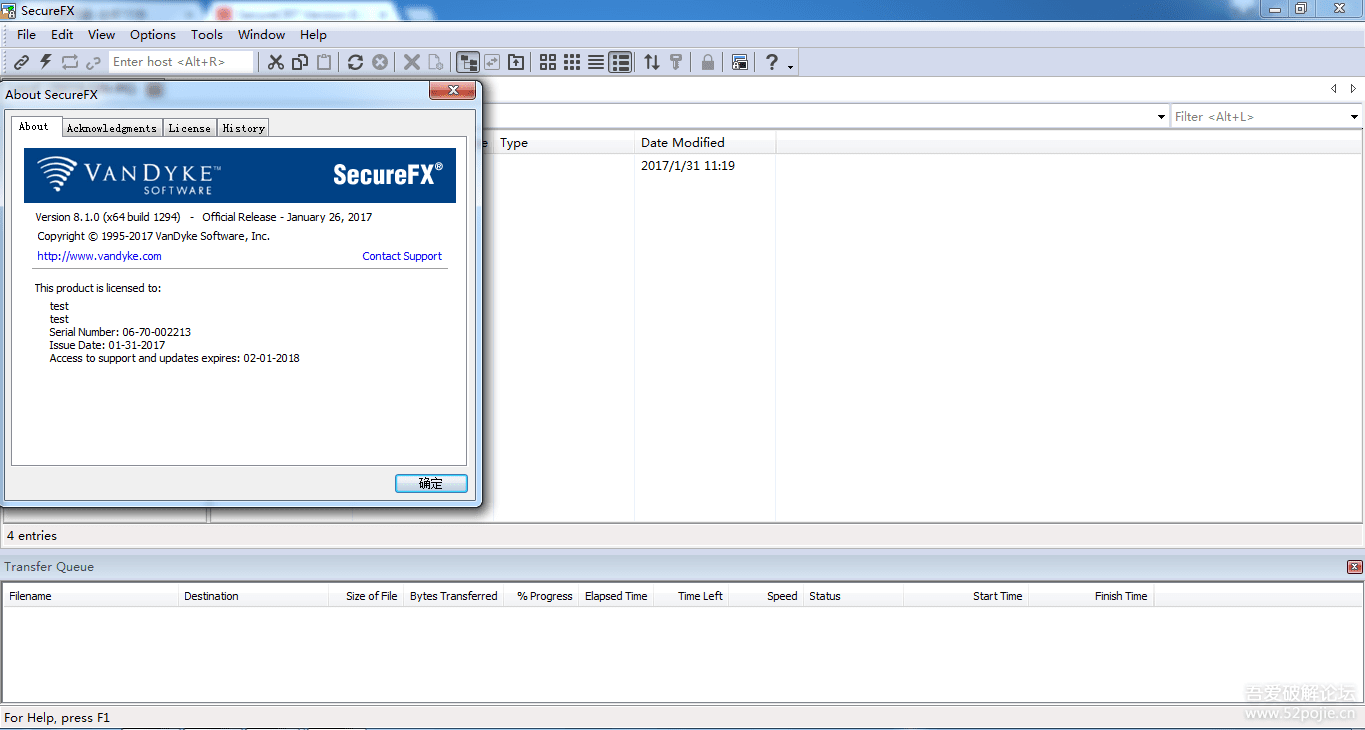Click the Filter input field
The height and width of the screenshot is (730, 1365).
click(1259, 117)
